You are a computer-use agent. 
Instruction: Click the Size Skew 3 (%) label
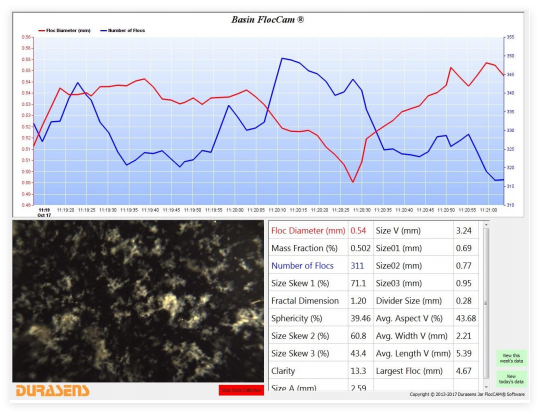[x=300, y=353]
